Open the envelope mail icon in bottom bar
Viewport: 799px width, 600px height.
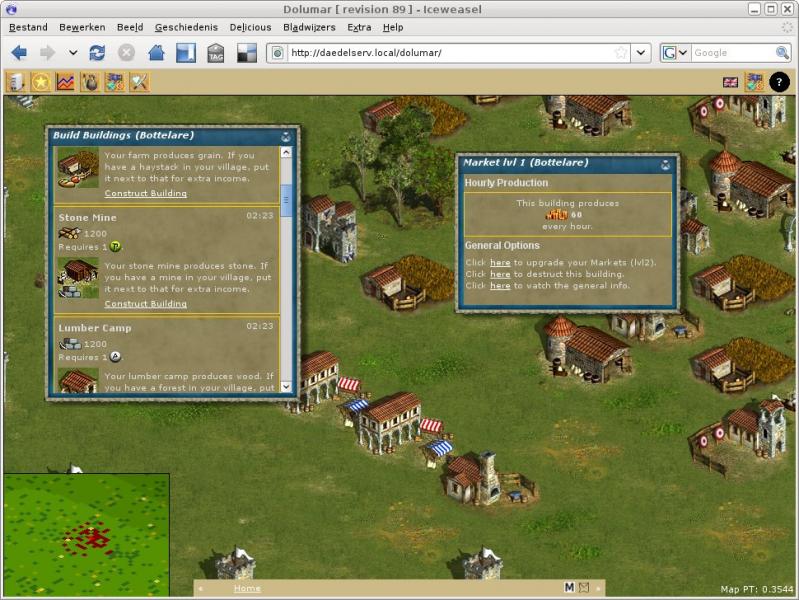[x=584, y=588]
